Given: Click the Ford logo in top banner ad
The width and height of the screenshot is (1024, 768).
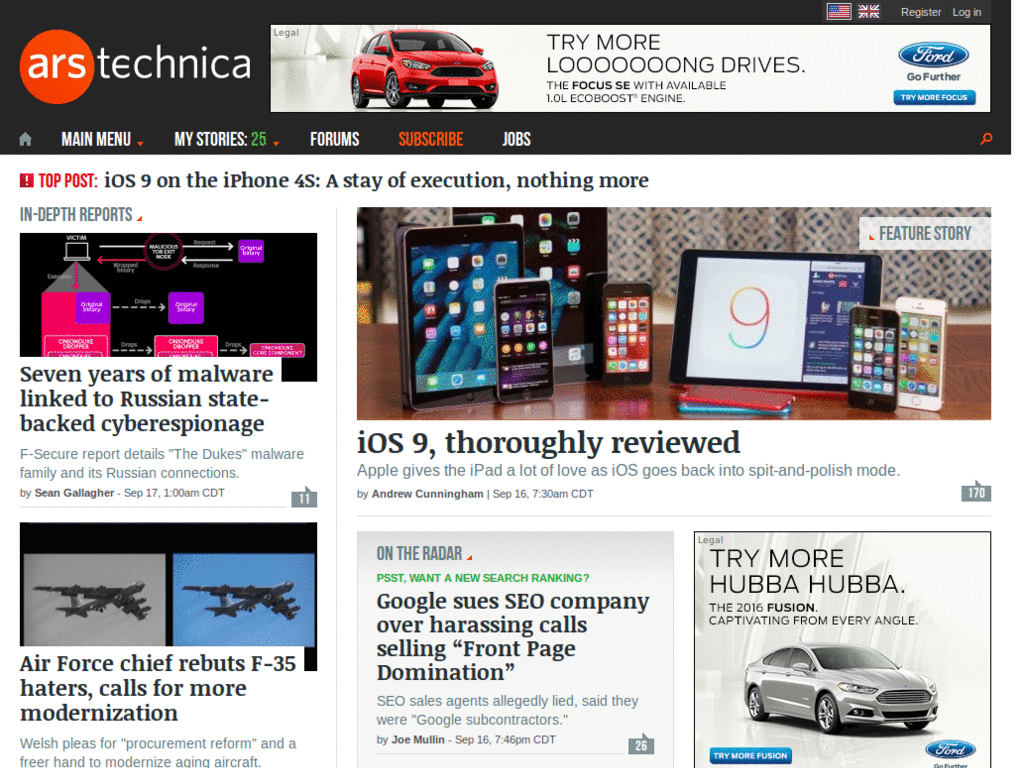Looking at the screenshot, I should [933, 56].
